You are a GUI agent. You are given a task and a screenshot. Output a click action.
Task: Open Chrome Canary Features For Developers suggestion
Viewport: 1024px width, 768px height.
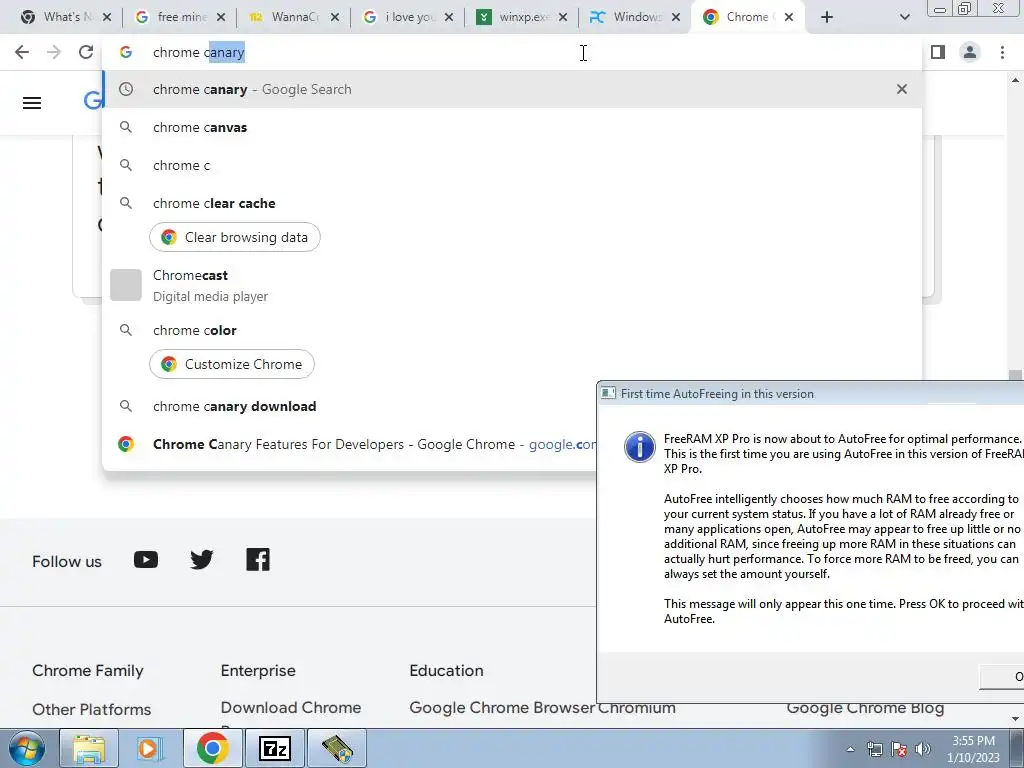click(x=350, y=444)
